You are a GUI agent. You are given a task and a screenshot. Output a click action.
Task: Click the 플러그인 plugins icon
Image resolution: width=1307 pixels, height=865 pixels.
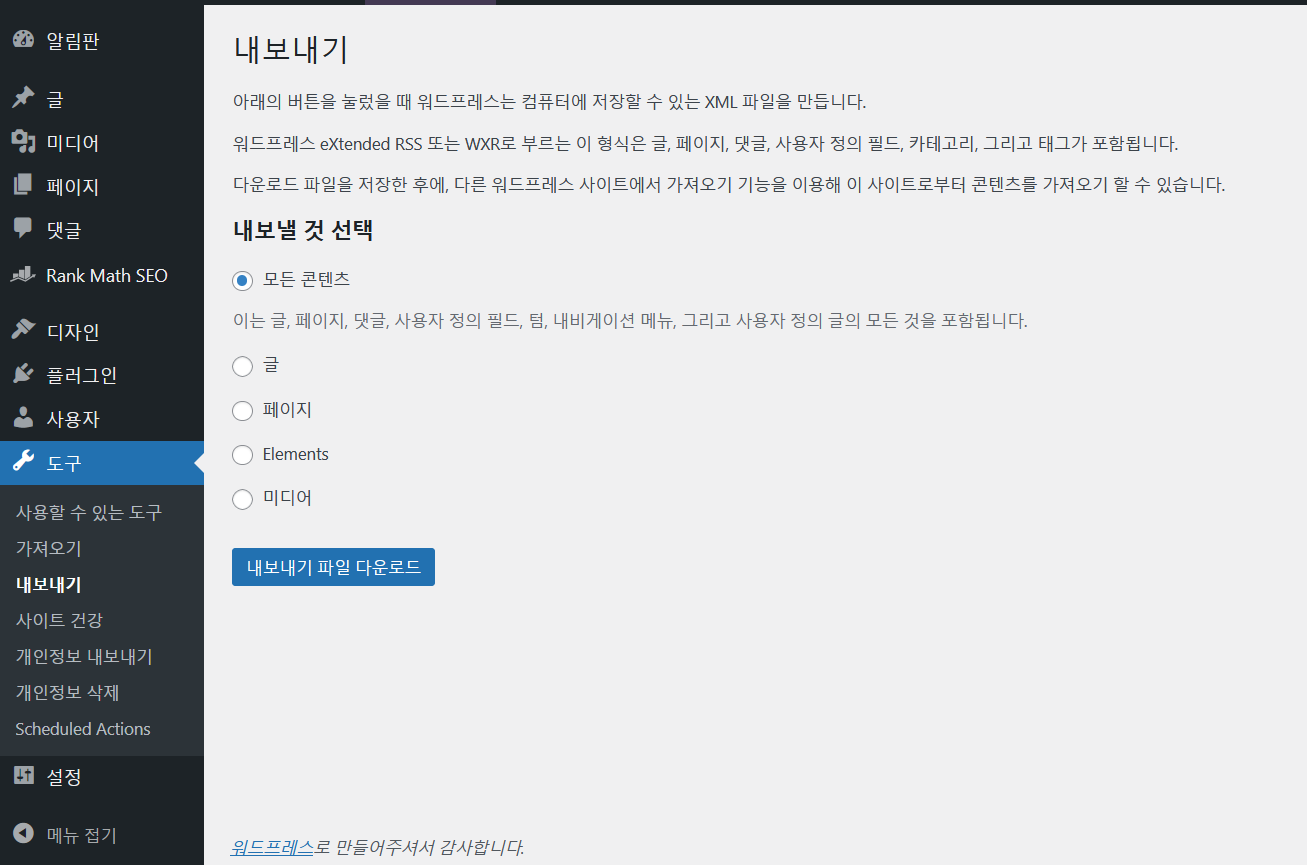[x=22, y=373]
